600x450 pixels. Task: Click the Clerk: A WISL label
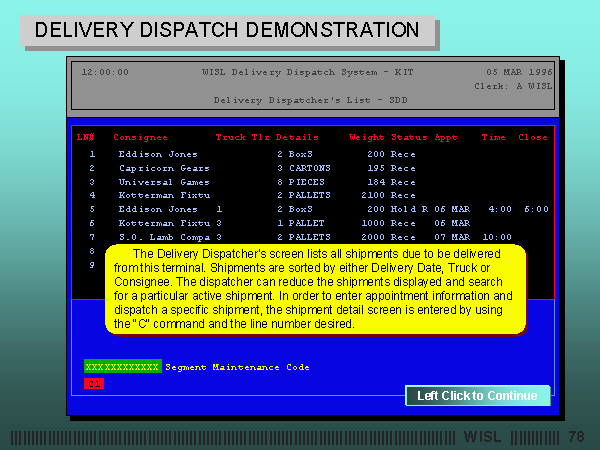pos(513,86)
